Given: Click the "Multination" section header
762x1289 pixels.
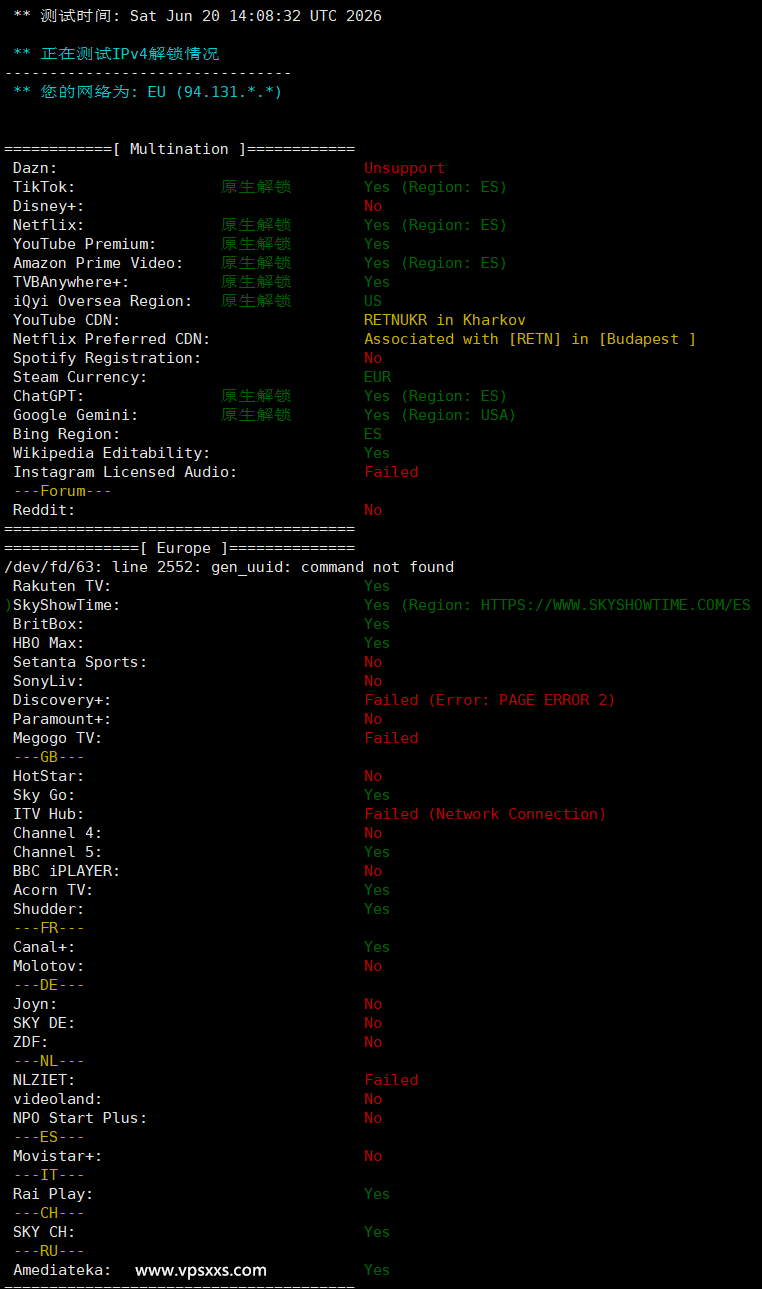Looking at the screenshot, I should click(x=179, y=149).
